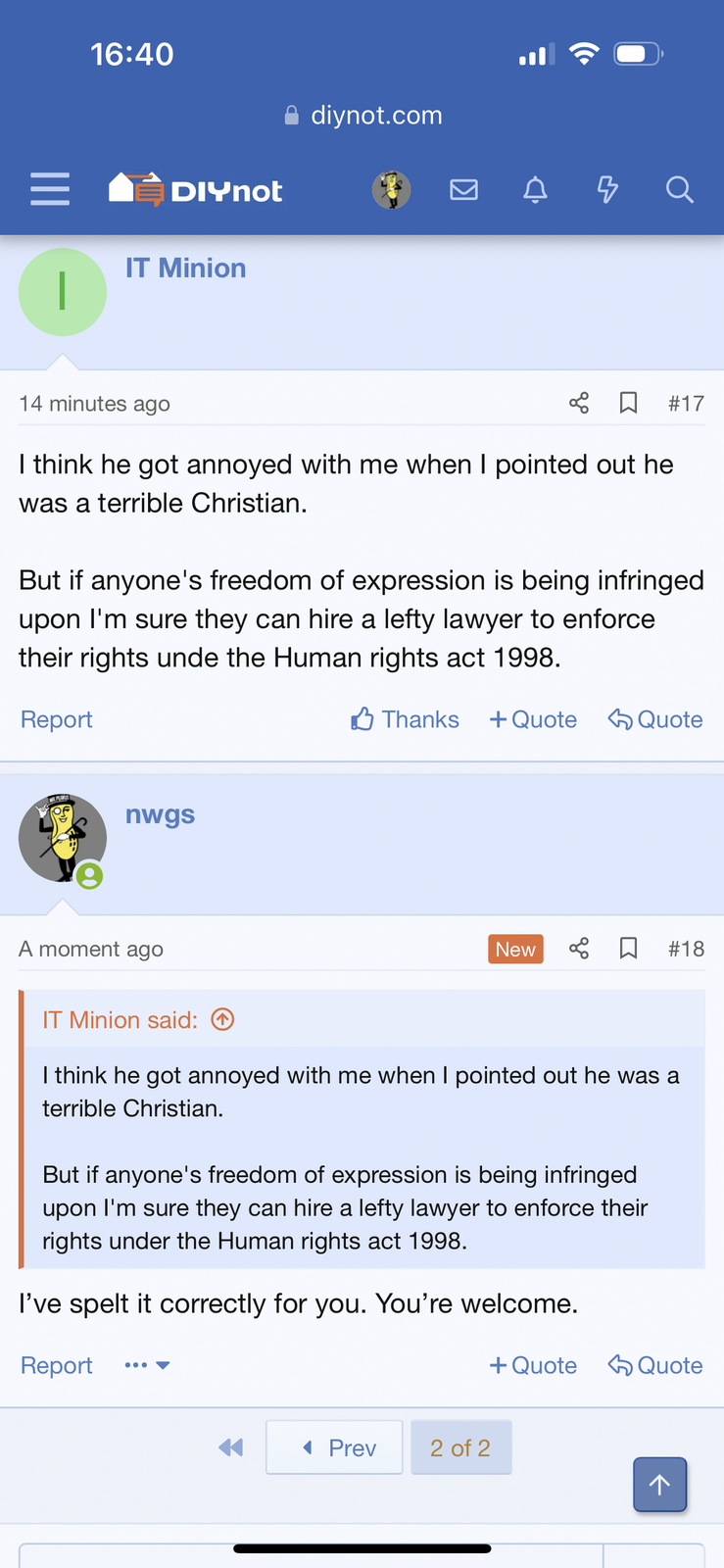Go to first page using the double-arrow icon
Screen dimensions: 724x1568
click(x=230, y=1446)
